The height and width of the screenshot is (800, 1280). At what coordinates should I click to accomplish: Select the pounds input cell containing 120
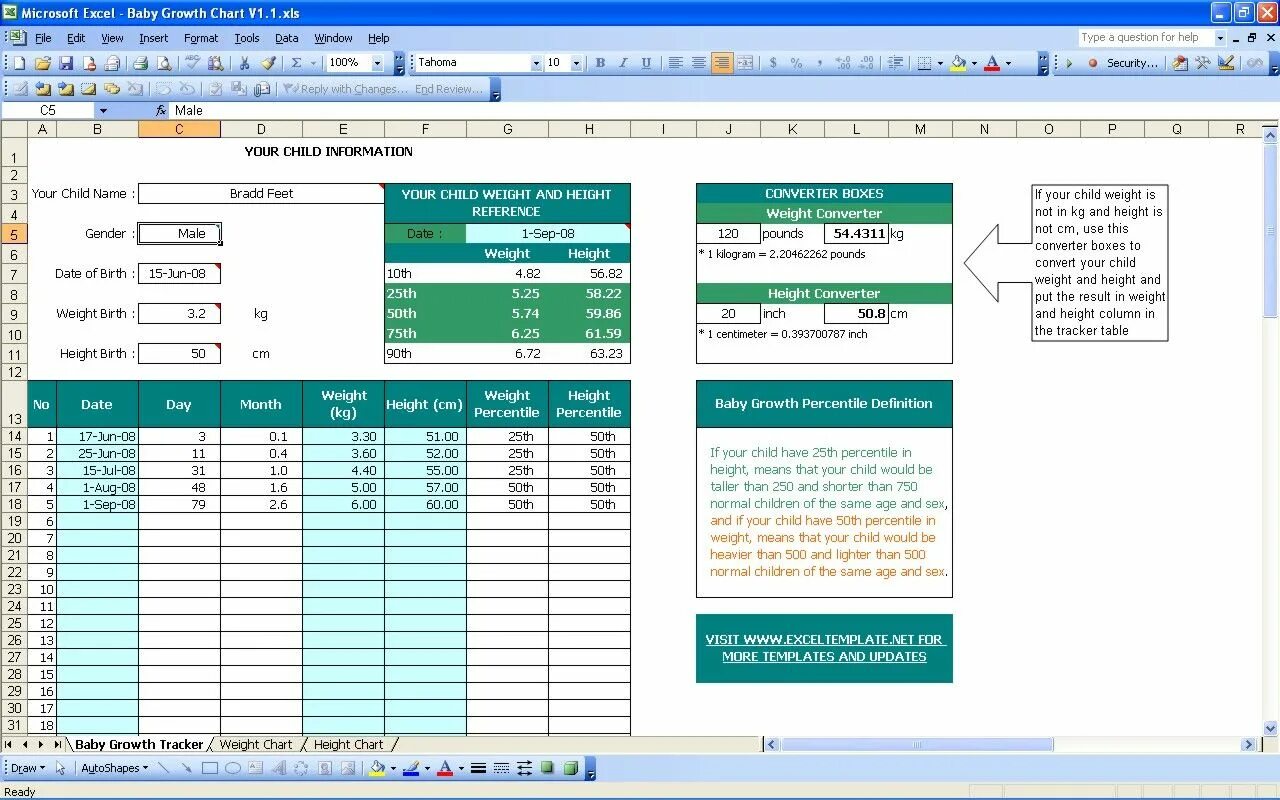[728, 234]
